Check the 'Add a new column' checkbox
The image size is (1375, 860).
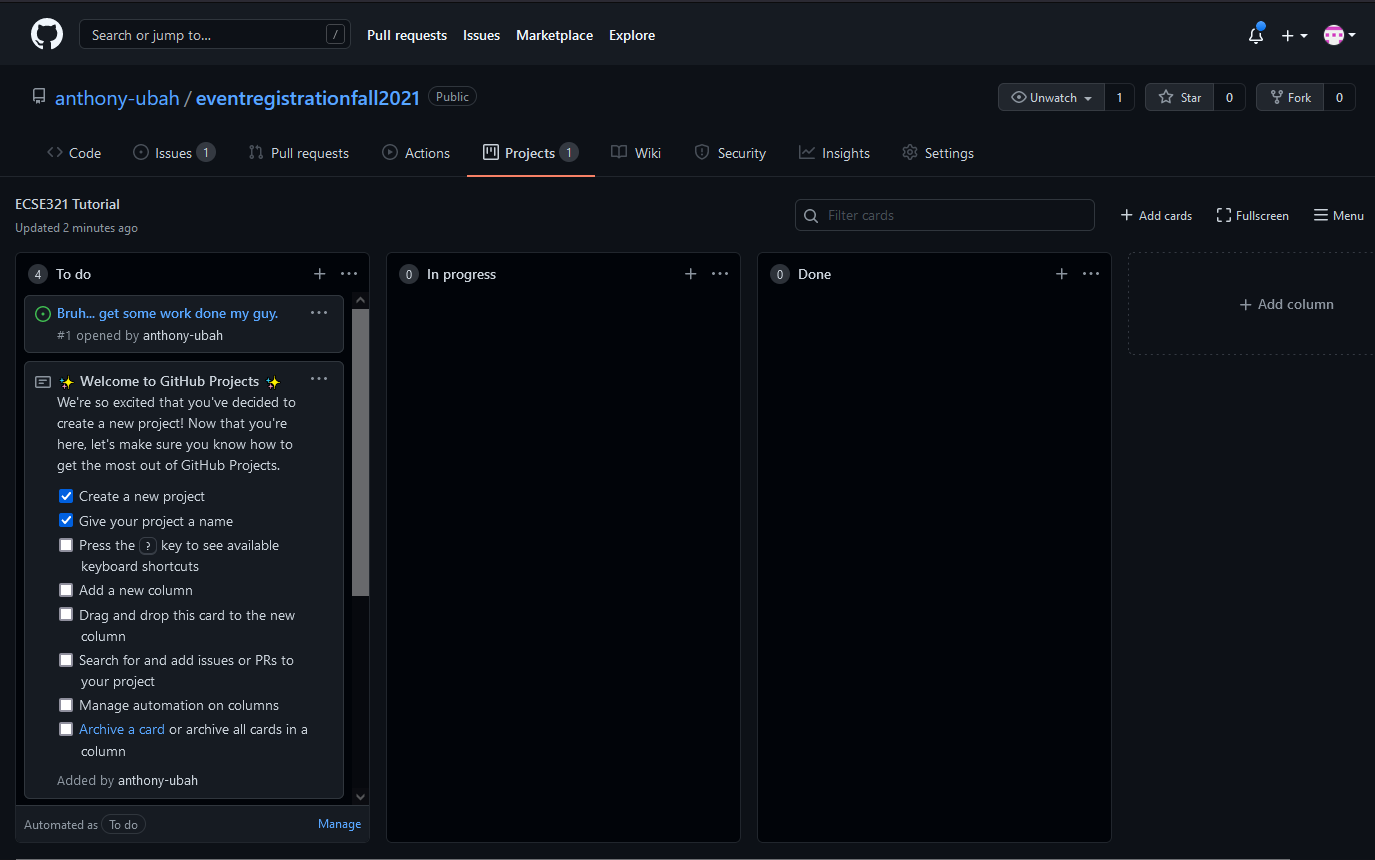(66, 590)
